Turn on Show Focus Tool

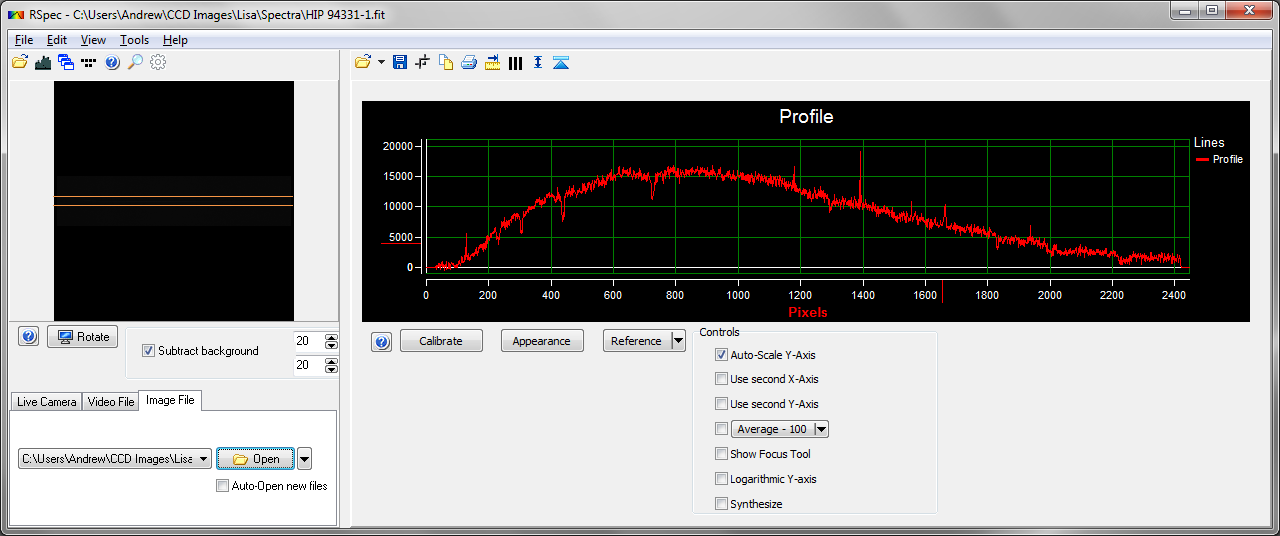point(721,454)
